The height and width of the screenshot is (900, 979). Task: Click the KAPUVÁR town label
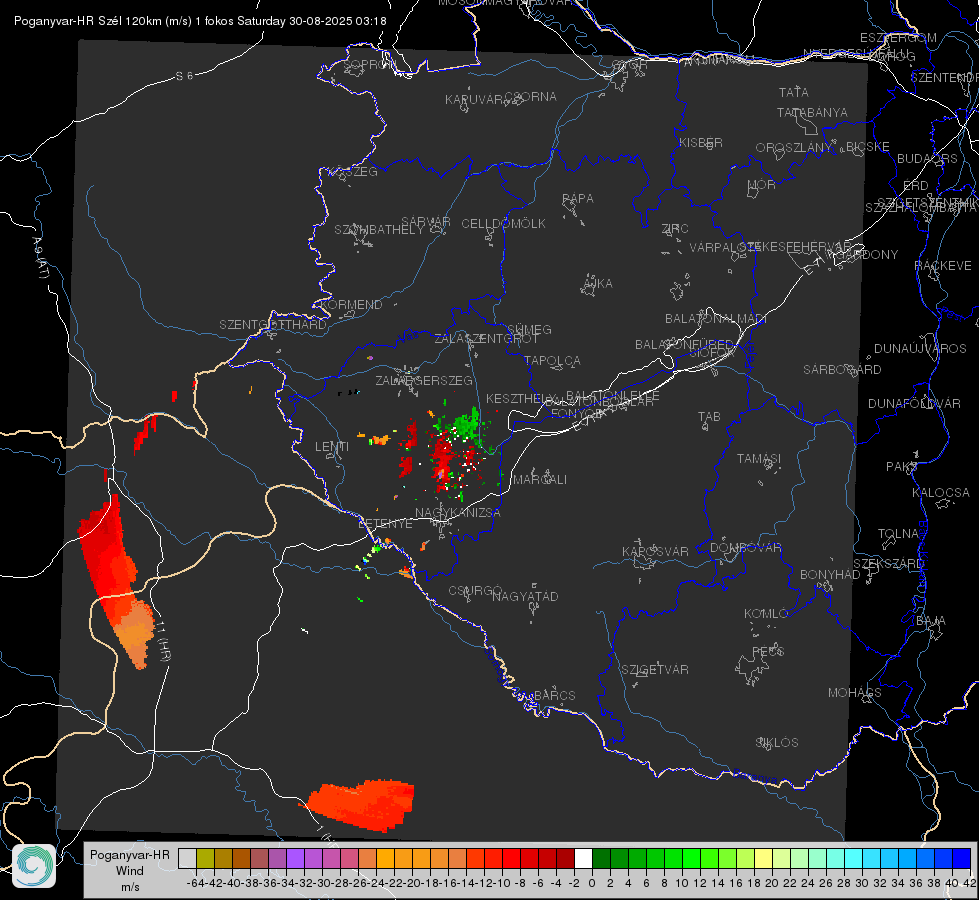tap(475, 99)
